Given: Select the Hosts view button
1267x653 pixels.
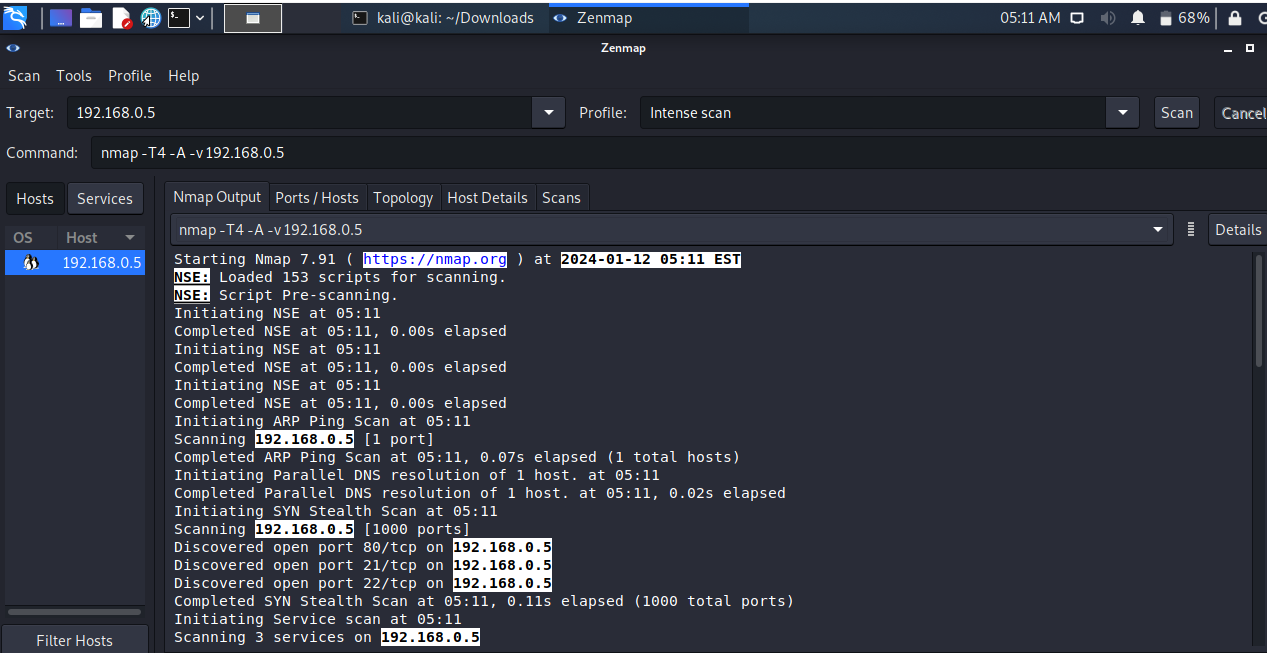Looking at the screenshot, I should click(x=35, y=198).
